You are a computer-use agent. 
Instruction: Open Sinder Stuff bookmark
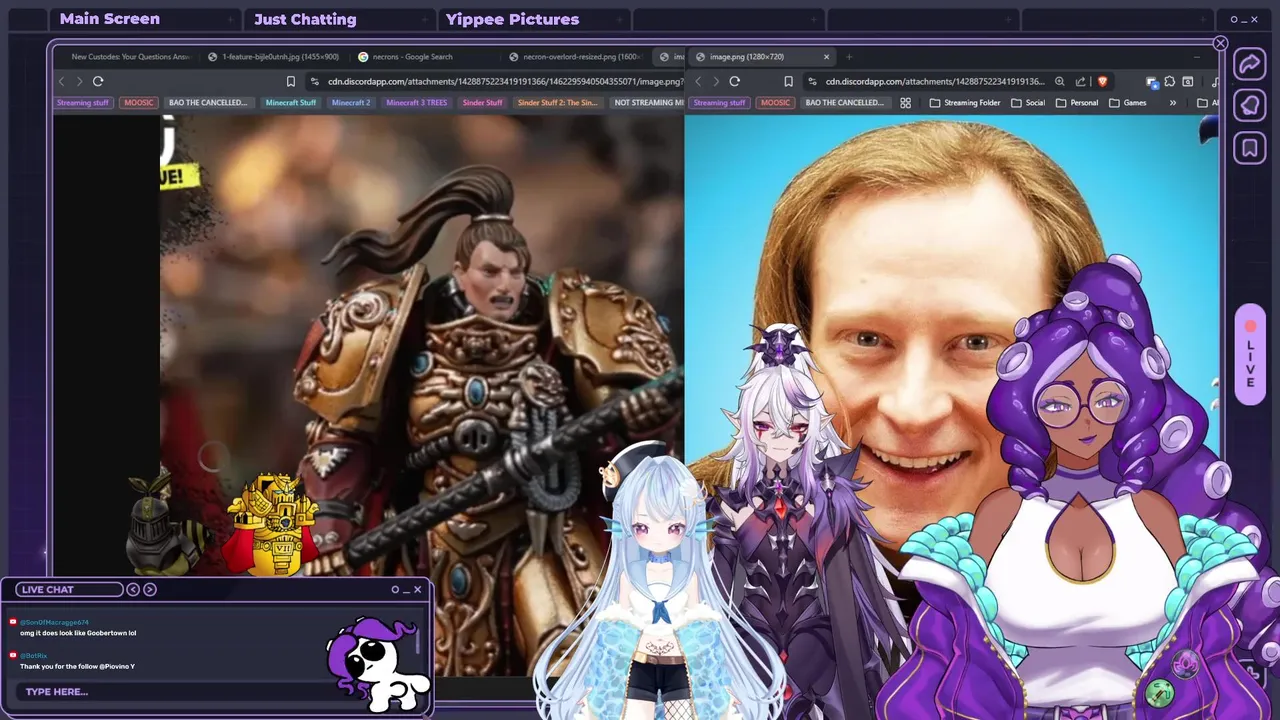tap(482, 103)
